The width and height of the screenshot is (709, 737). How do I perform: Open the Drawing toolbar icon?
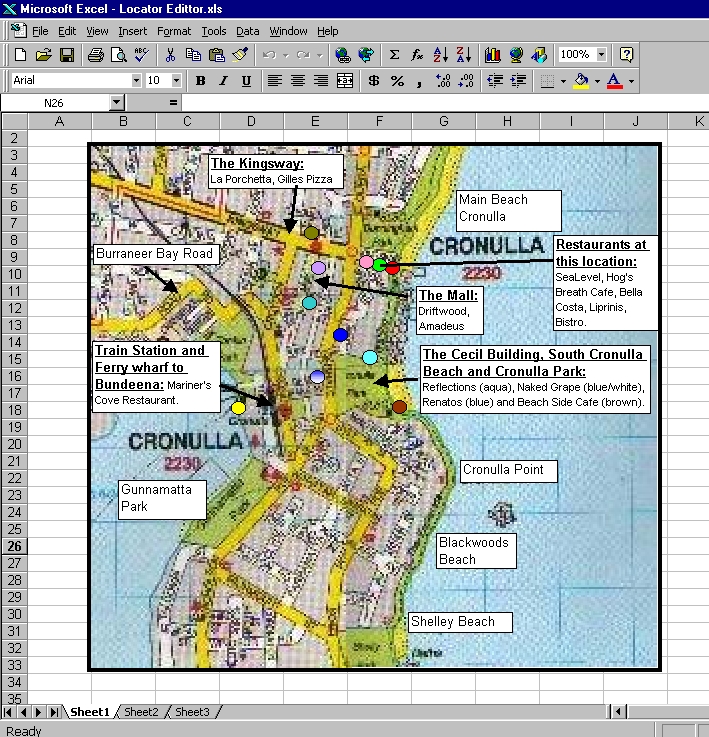pyautogui.click(x=539, y=55)
